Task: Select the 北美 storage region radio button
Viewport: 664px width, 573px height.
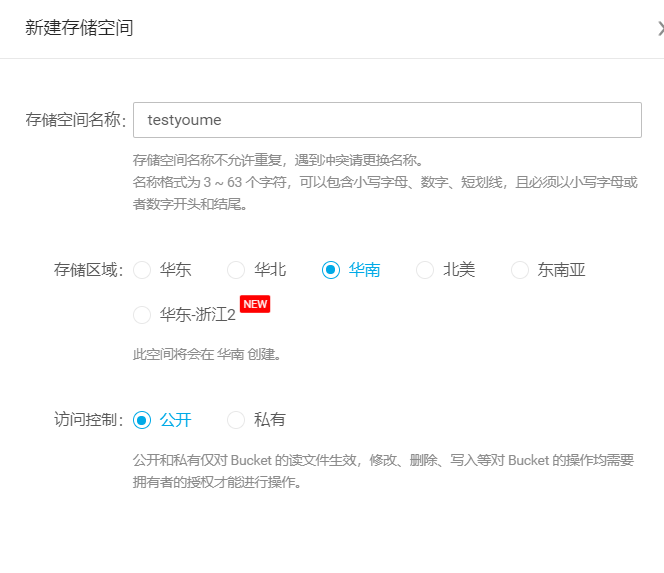Action: [x=425, y=270]
